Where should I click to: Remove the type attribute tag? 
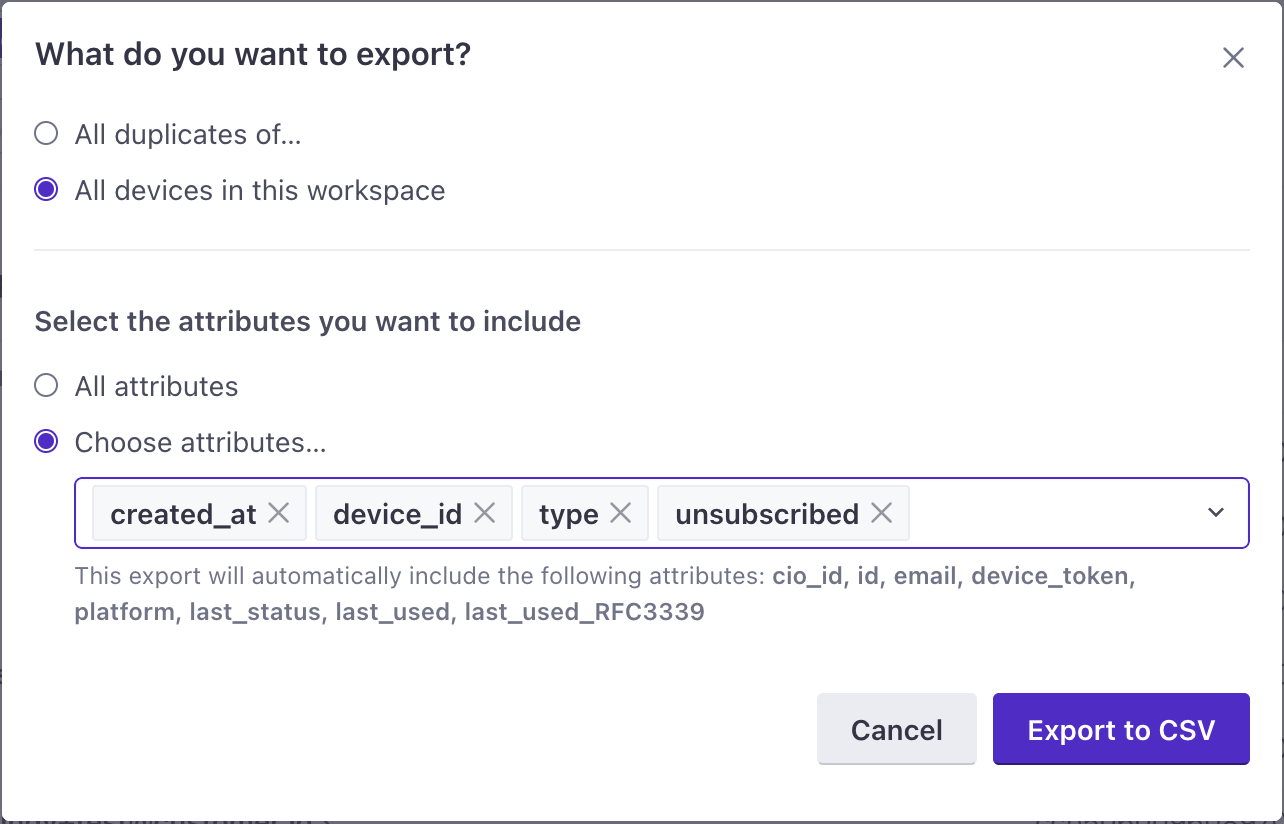(621, 513)
